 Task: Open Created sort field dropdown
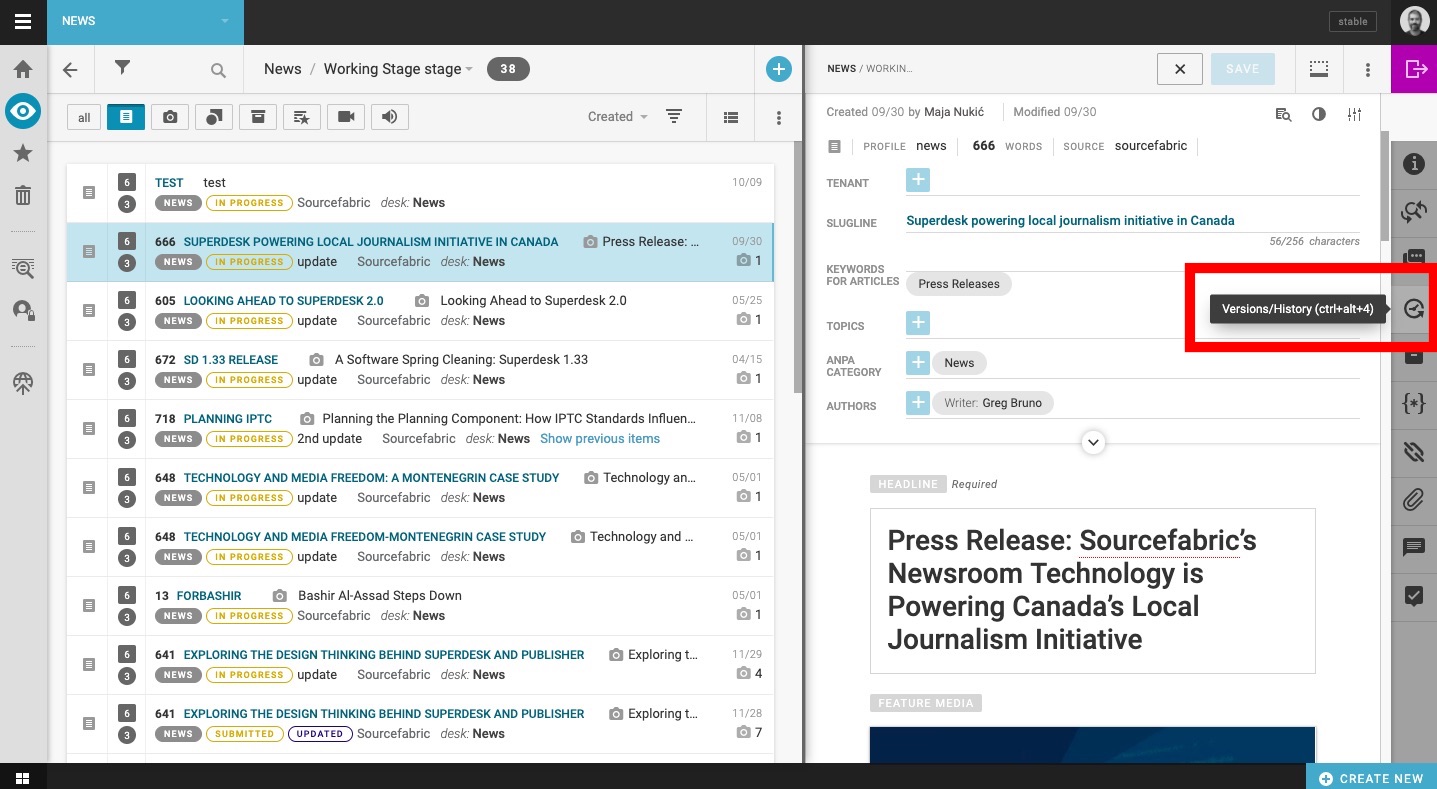(618, 117)
